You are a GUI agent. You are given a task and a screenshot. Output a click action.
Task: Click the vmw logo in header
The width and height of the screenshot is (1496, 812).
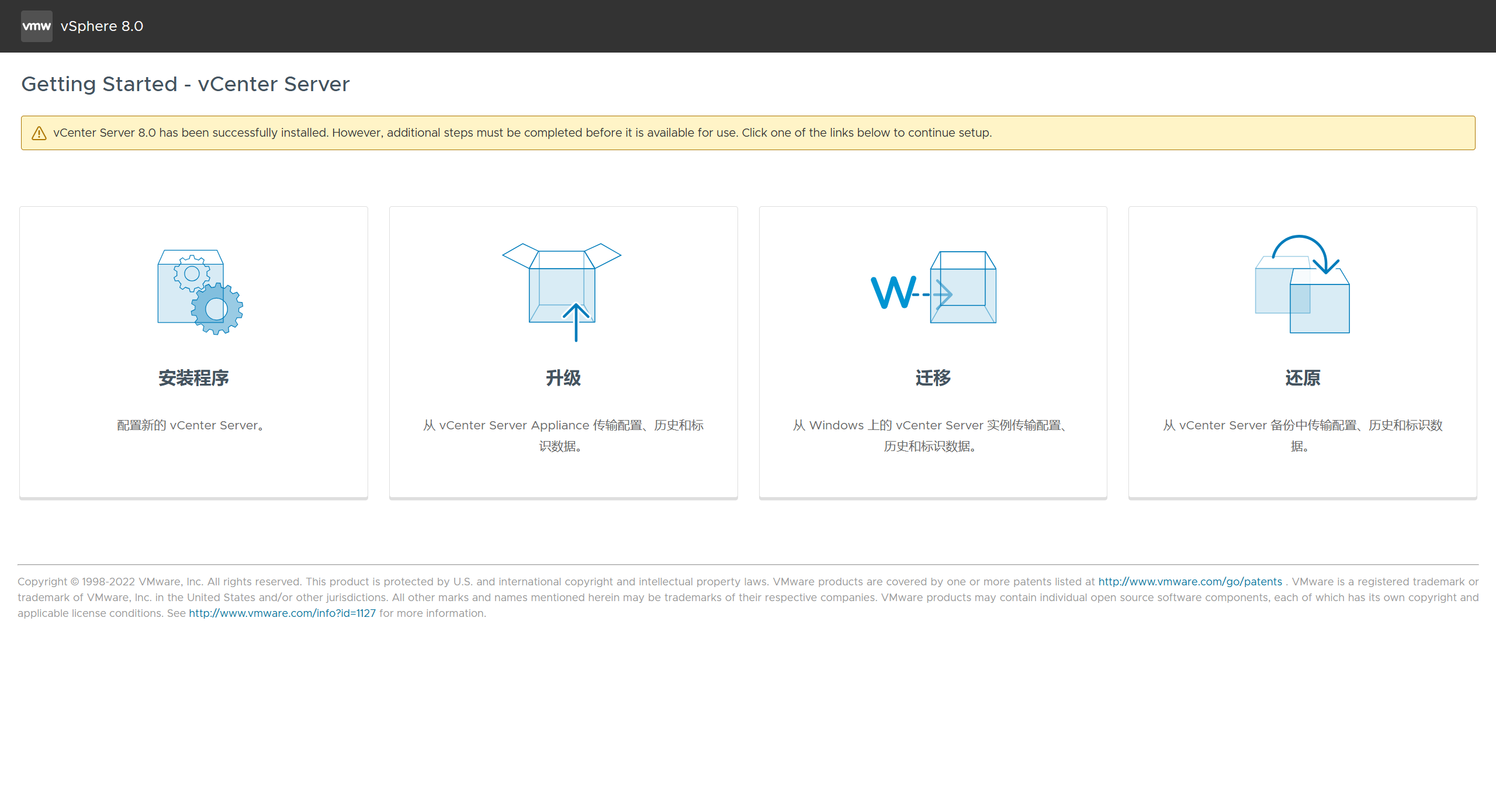[36, 26]
